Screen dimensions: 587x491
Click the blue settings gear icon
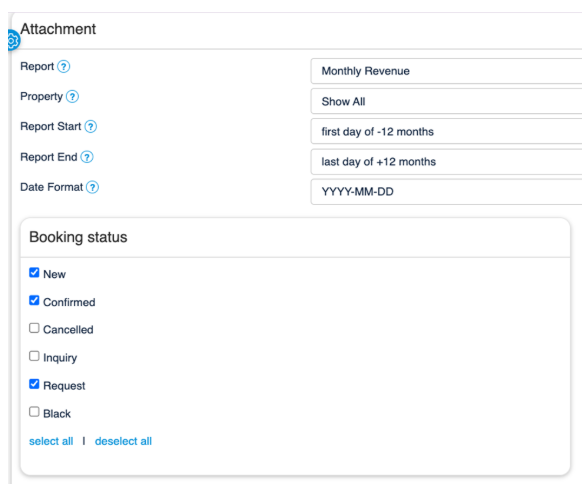13,40
